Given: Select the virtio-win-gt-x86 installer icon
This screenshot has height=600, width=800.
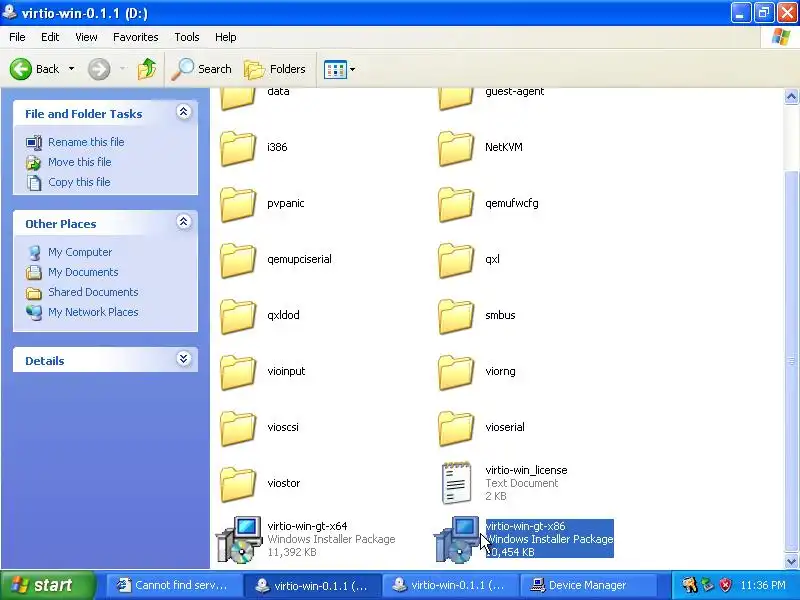Looking at the screenshot, I should 457,539.
